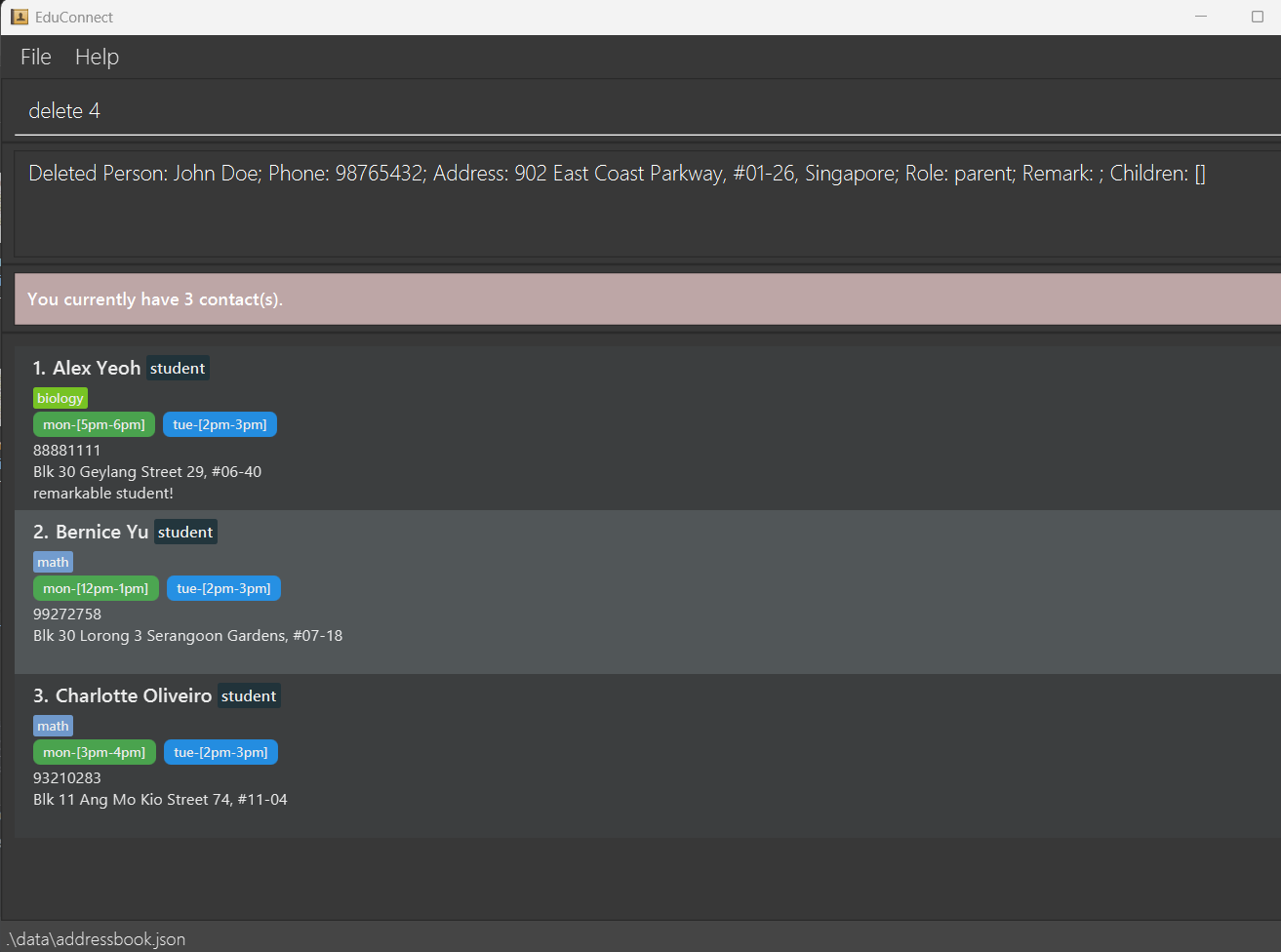Click the EduConnect app icon in title bar
Screen dimensions: 1281x952
[x=20, y=17]
